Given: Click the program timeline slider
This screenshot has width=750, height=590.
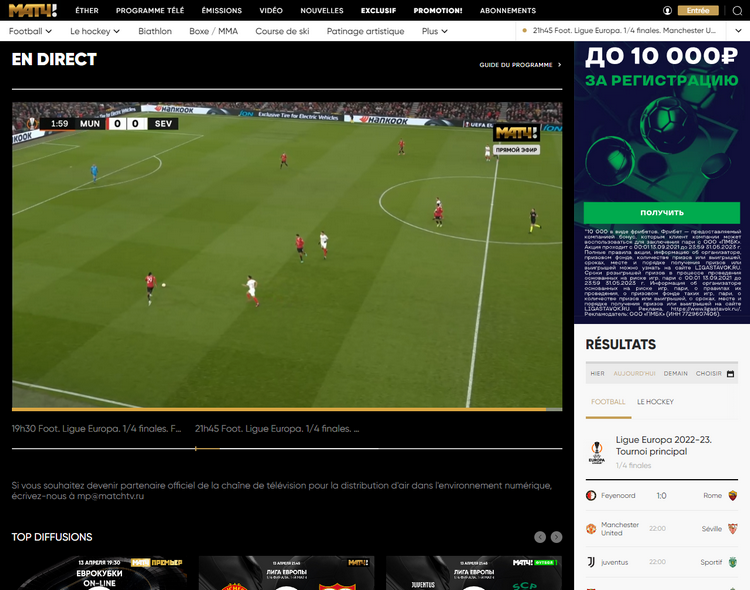Looking at the screenshot, I should click(287, 448).
